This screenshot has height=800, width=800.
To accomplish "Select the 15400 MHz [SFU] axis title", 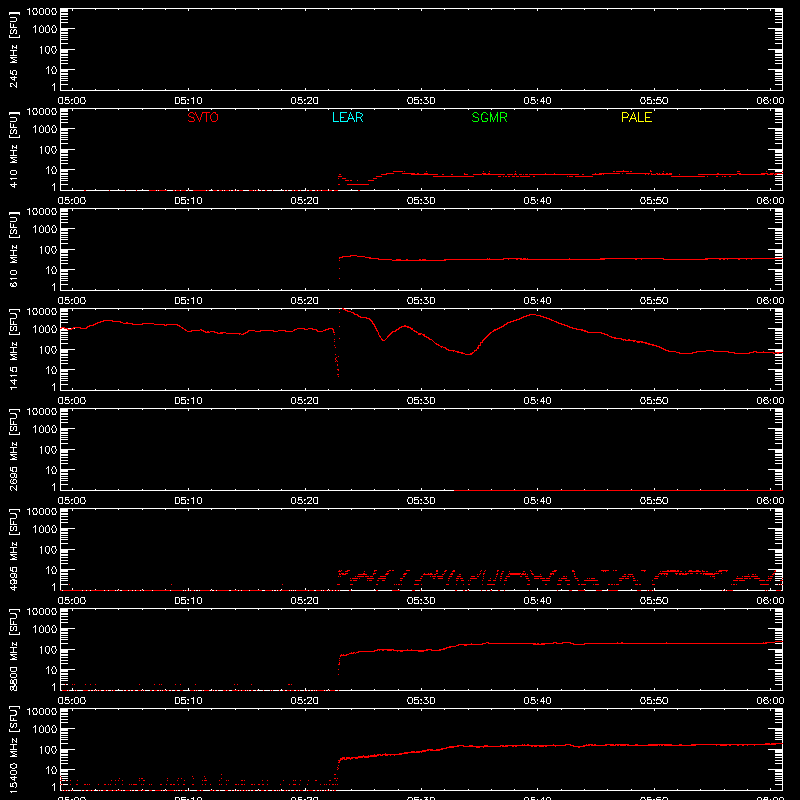I will tap(14, 749).
